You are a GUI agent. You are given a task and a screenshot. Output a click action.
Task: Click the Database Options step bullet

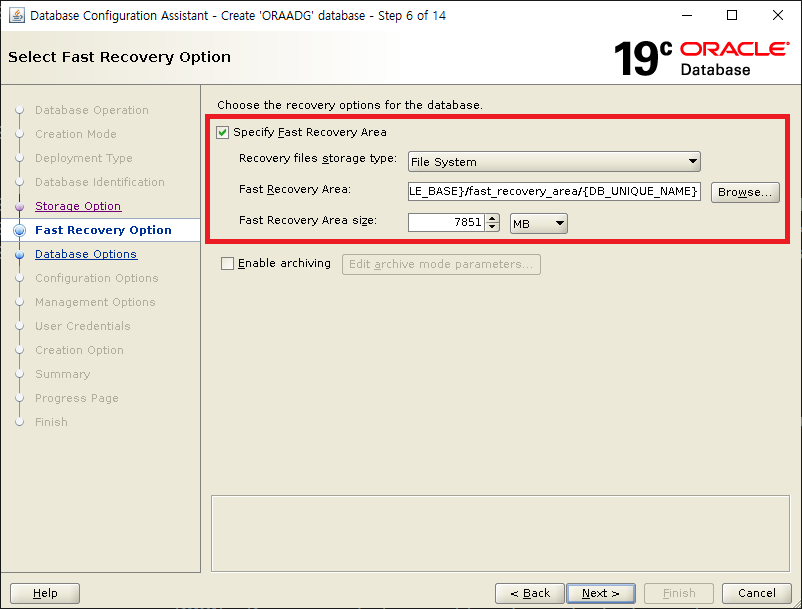(19, 255)
